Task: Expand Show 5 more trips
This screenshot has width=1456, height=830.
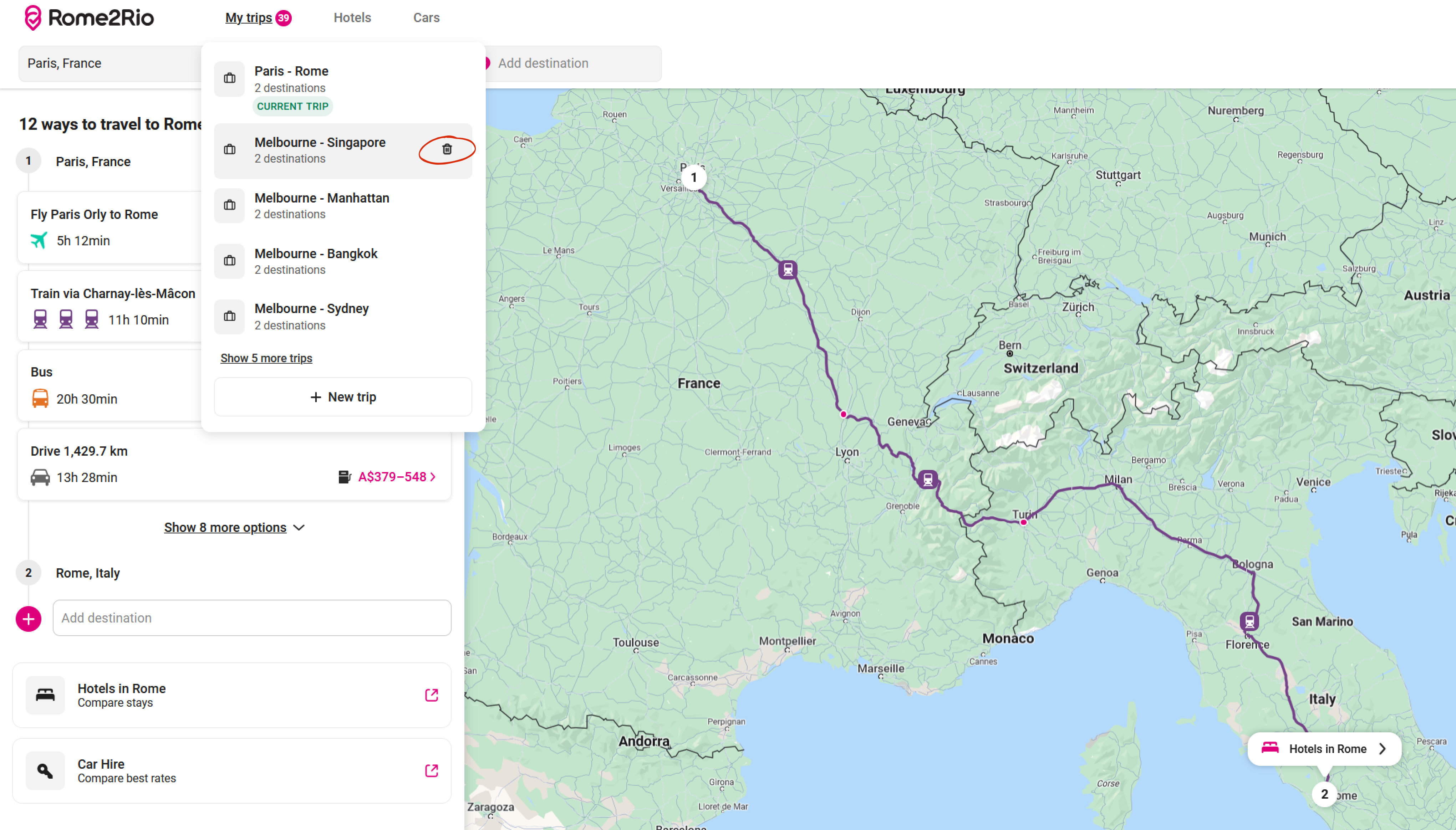Action: point(266,358)
